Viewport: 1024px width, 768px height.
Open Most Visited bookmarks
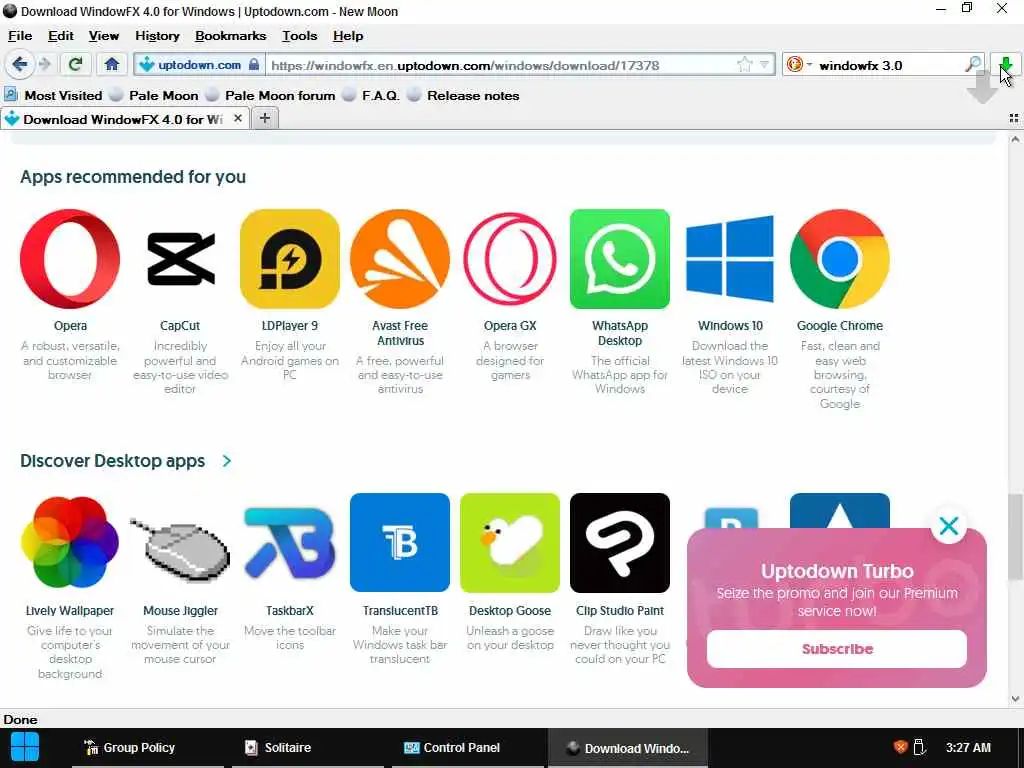point(54,95)
